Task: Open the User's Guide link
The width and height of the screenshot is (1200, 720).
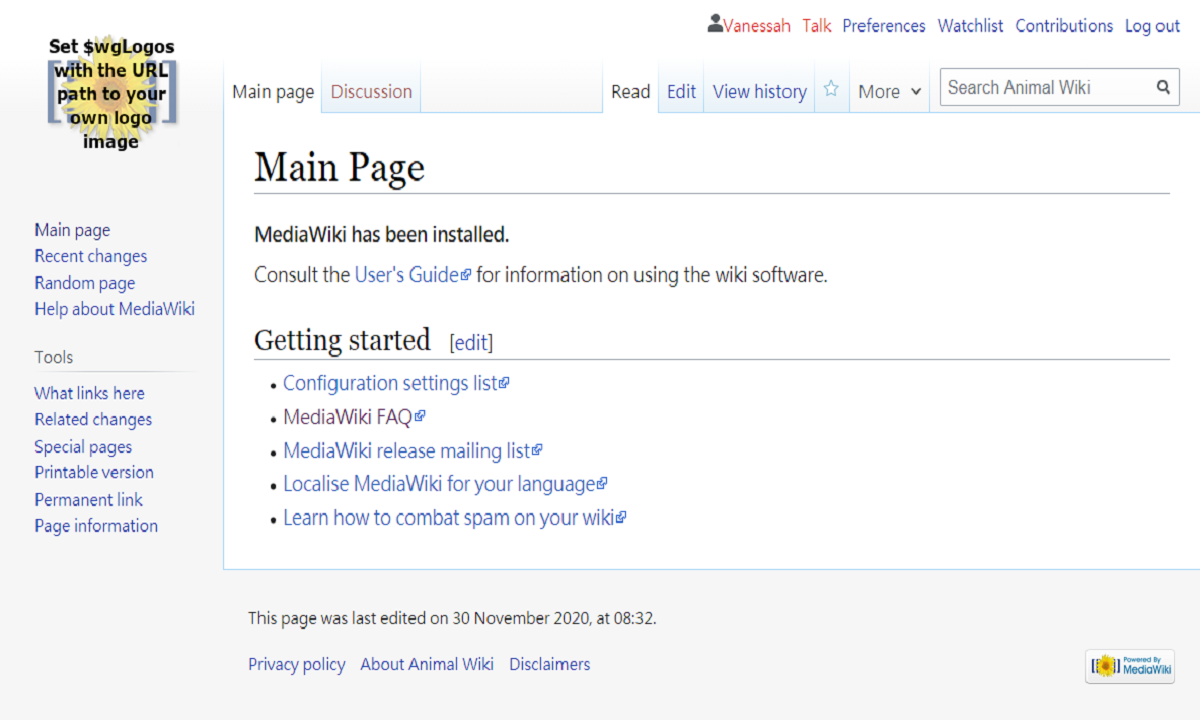Action: [407, 275]
